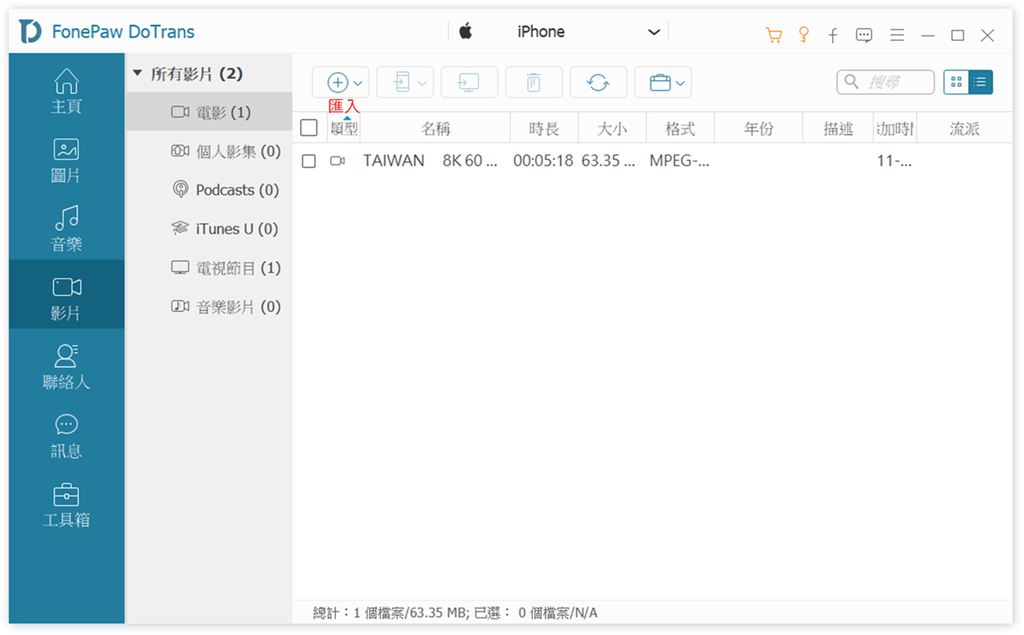Open the 工具箱 toolbox in the sidebar
Screen dimensions: 1024x635
66,505
